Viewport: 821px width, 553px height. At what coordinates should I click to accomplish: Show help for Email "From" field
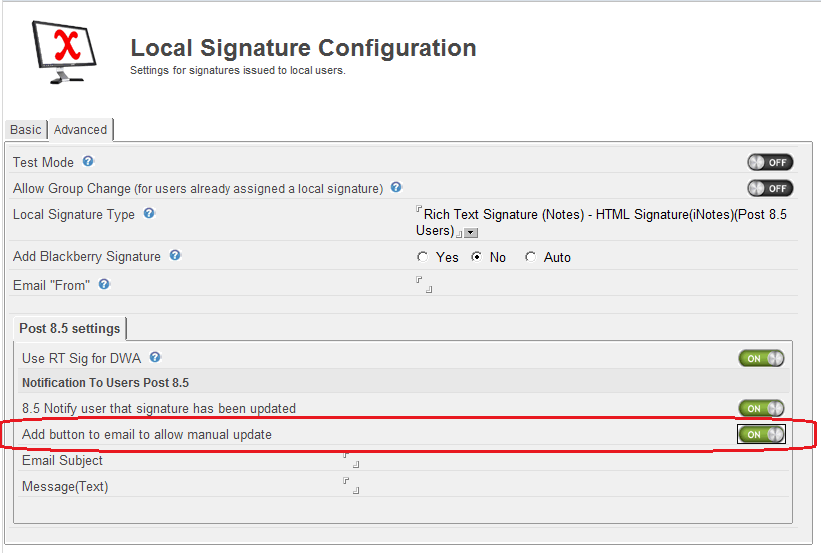tap(104, 284)
